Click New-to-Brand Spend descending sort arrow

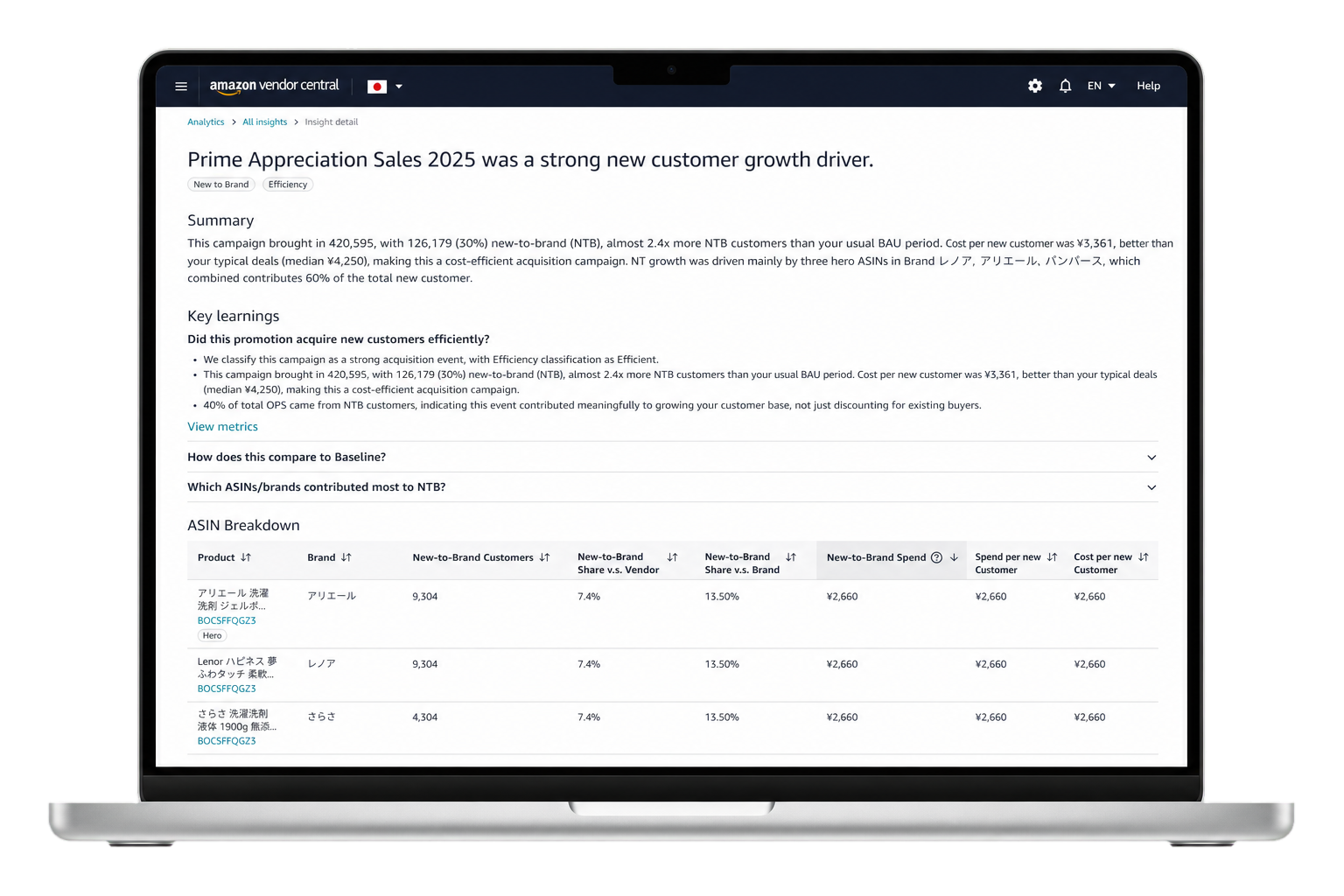tap(954, 557)
